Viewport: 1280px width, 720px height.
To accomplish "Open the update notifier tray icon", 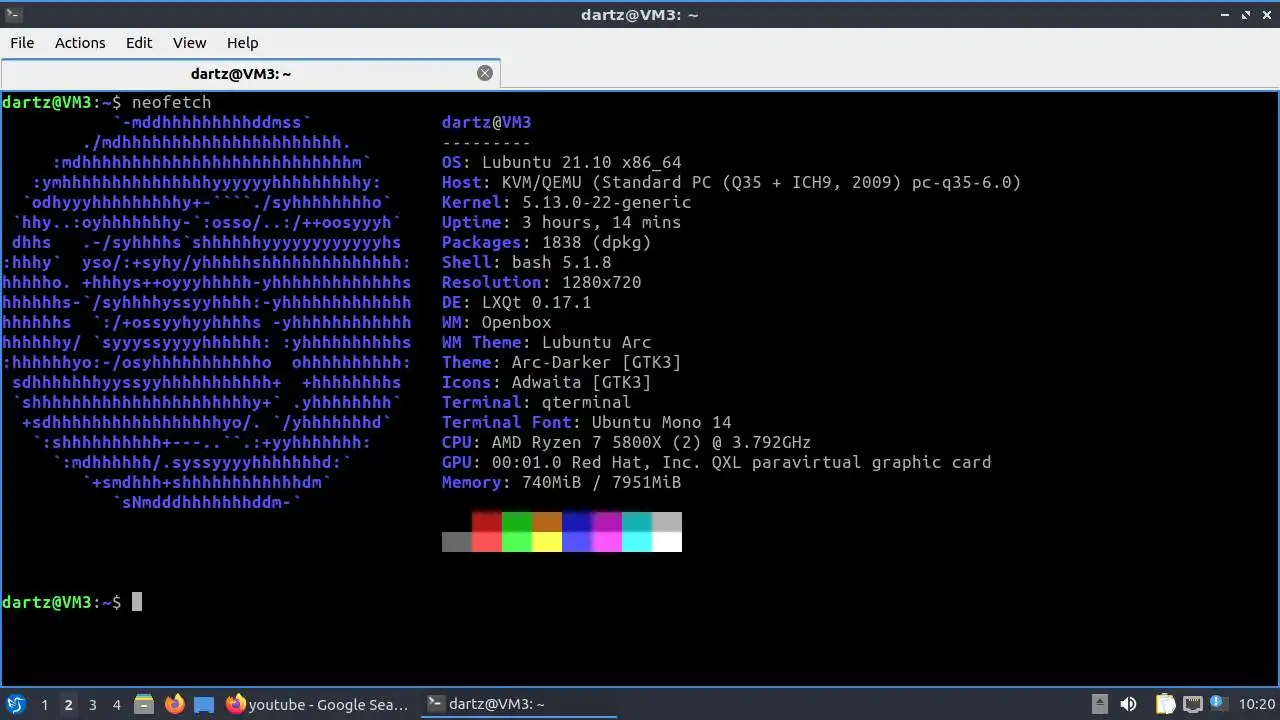I will (1218, 704).
